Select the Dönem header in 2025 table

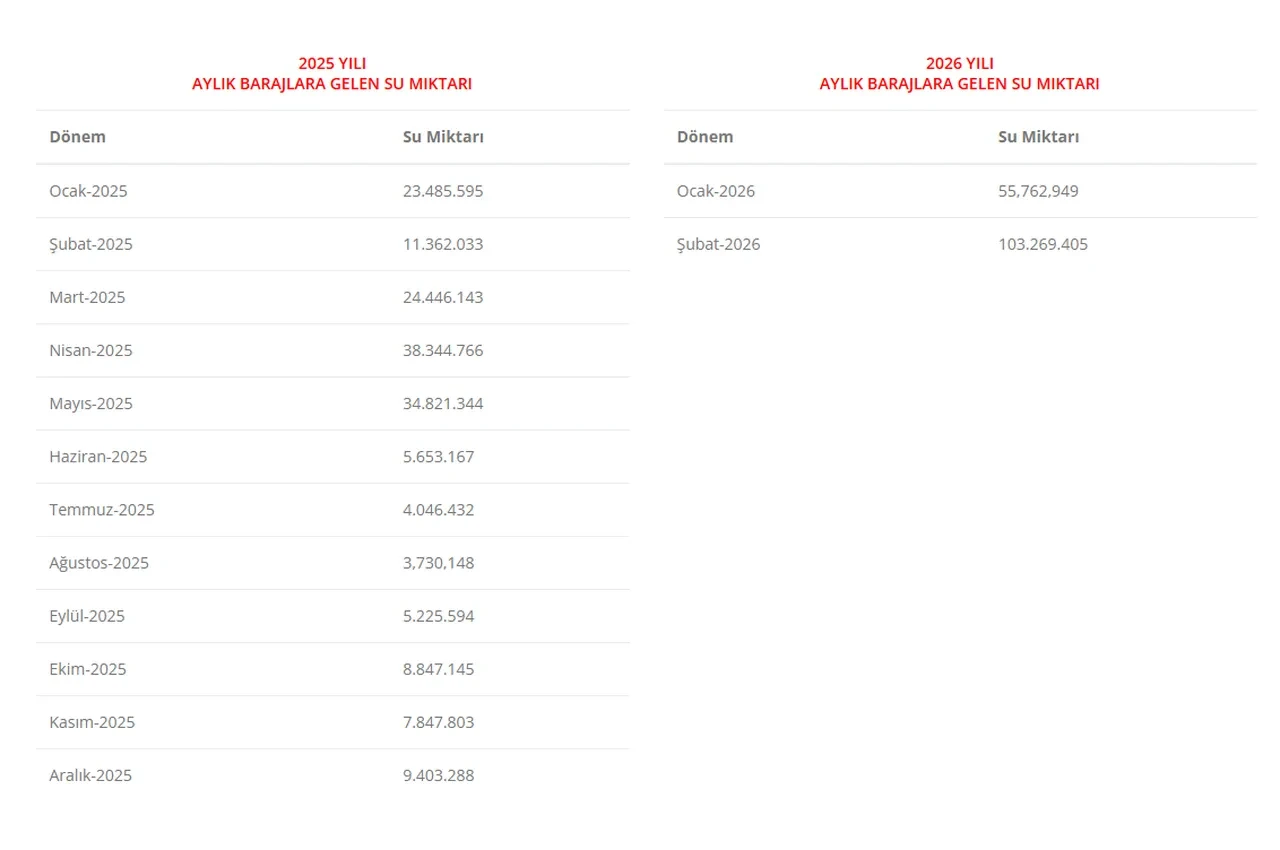pyautogui.click(x=77, y=137)
